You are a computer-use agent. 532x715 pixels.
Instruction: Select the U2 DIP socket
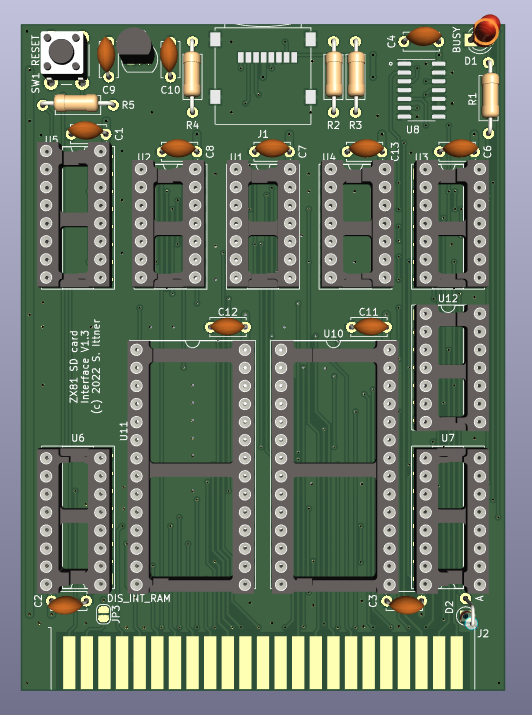click(169, 223)
